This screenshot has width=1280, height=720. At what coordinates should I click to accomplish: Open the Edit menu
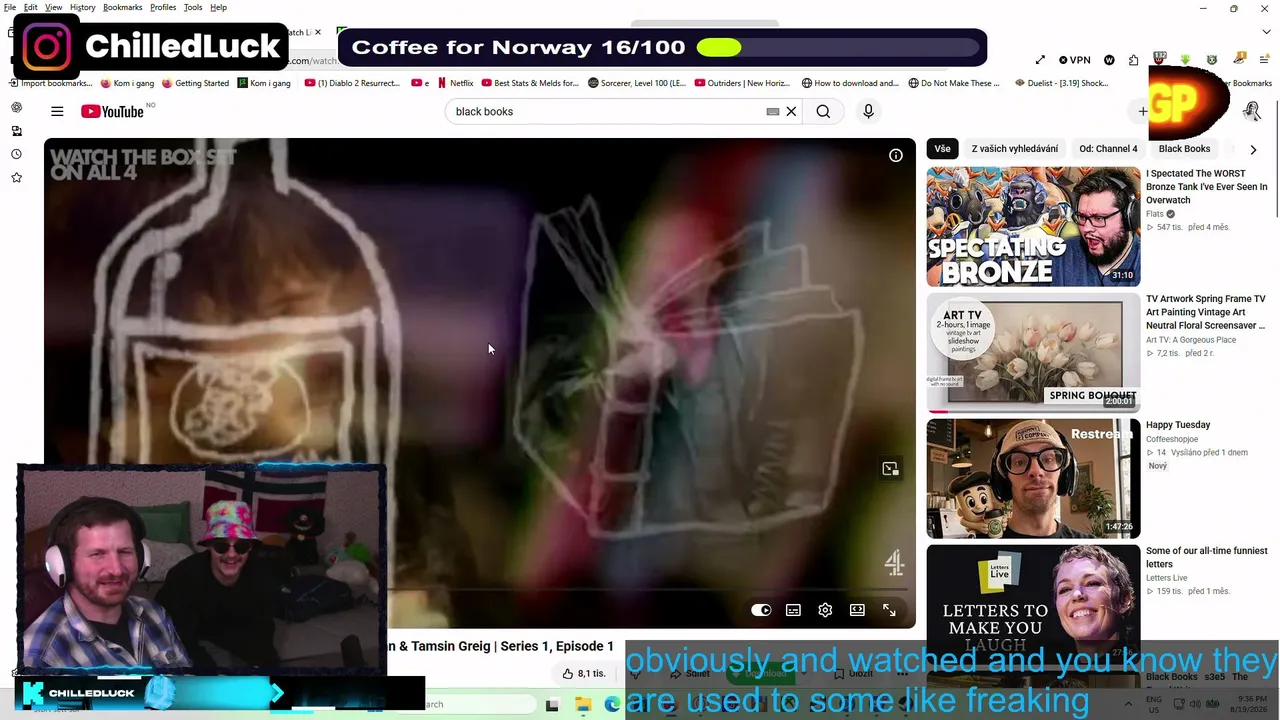pyautogui.click(x=31, y=7)
